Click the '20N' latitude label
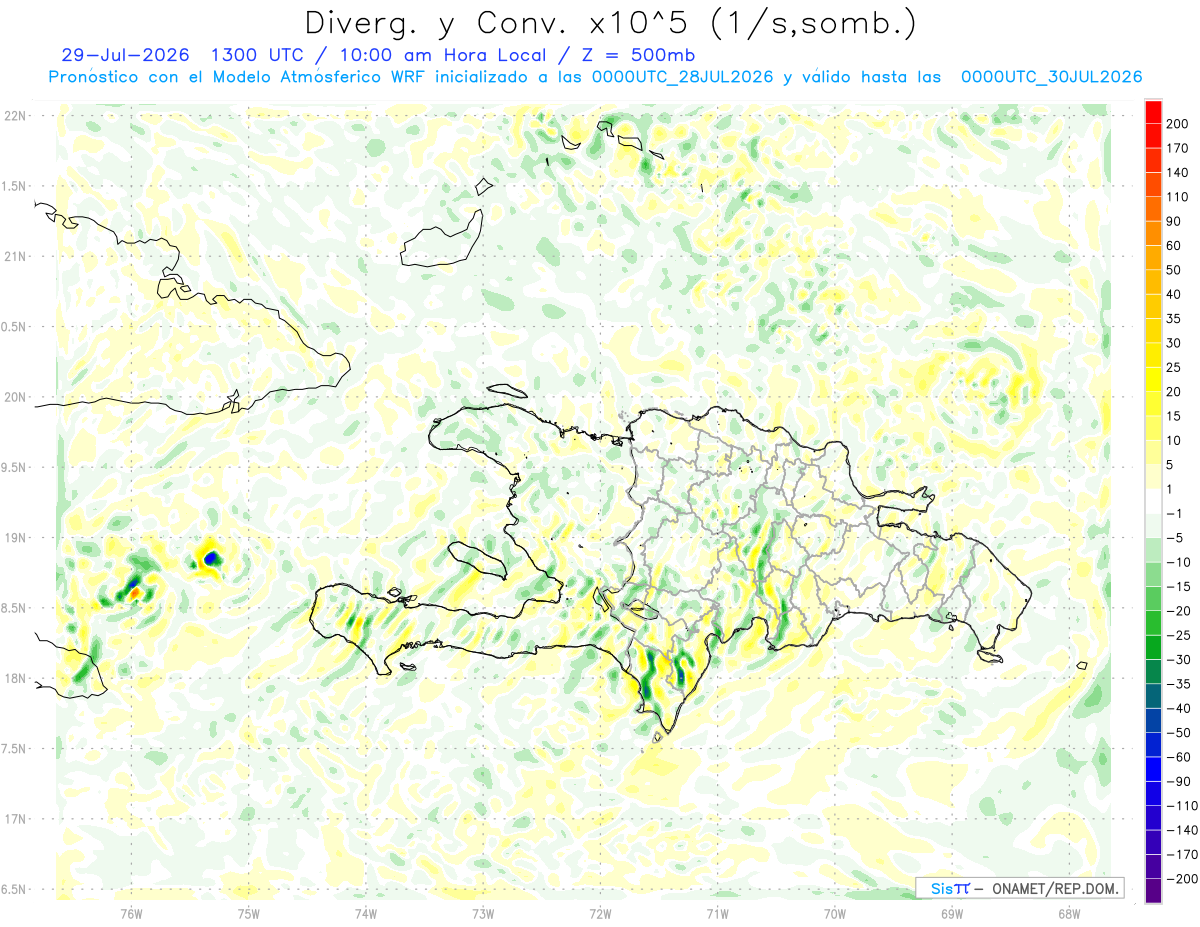 [15, 397]
